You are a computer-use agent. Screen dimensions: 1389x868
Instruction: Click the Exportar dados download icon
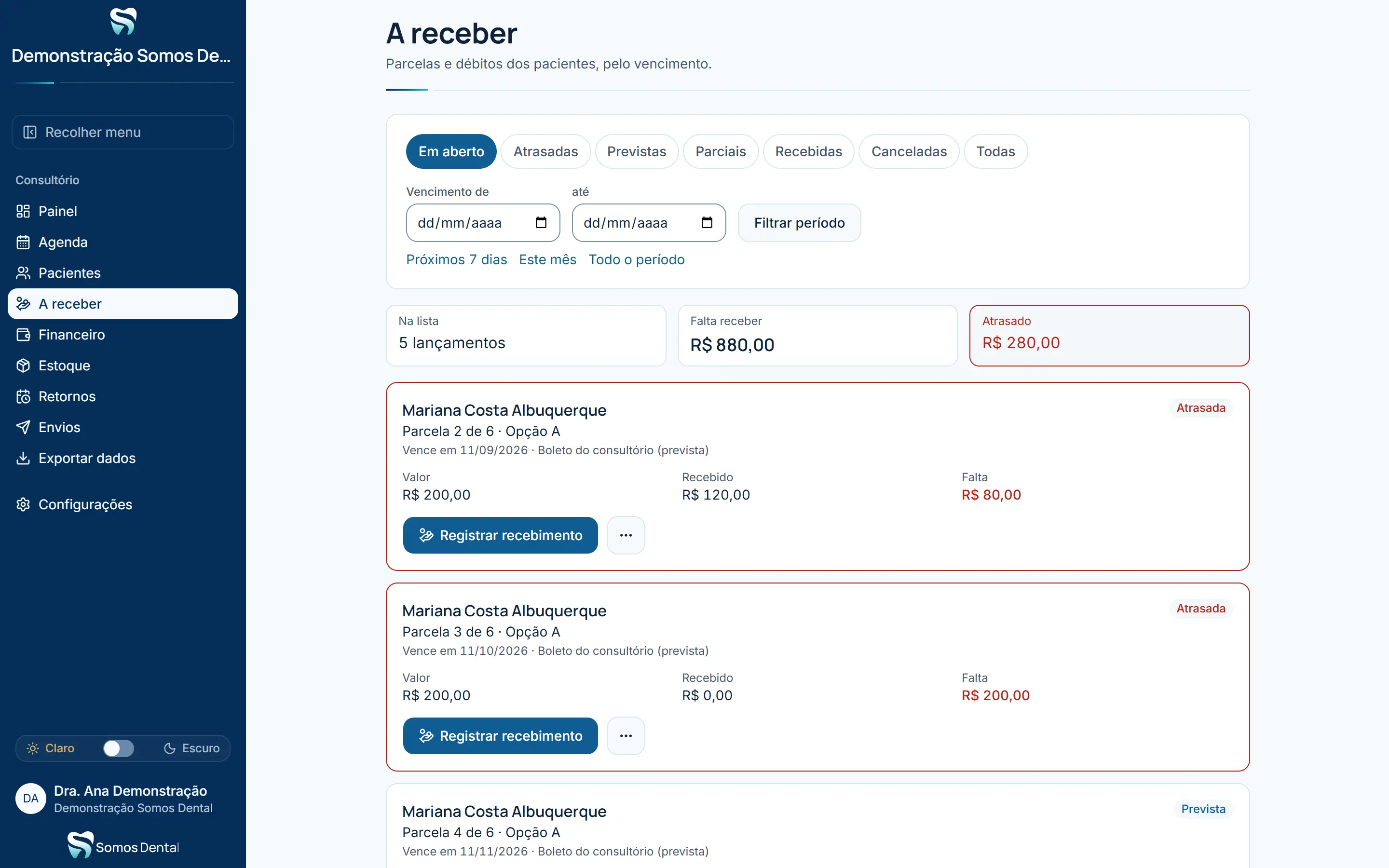(x=23, y=458)
